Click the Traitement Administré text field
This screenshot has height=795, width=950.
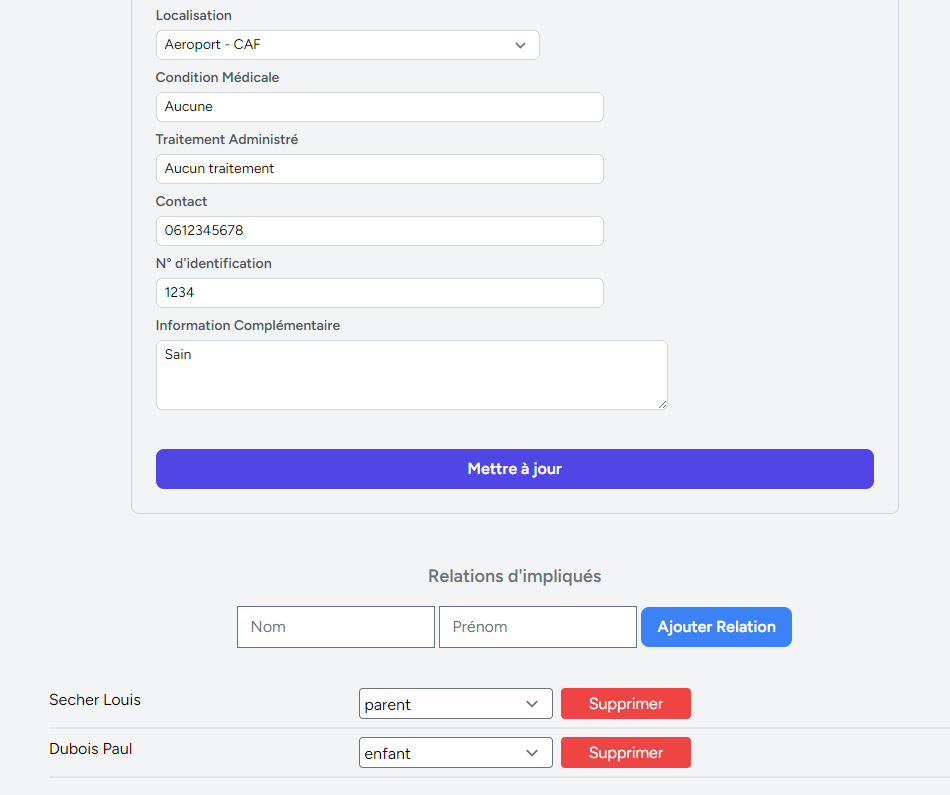379,169
